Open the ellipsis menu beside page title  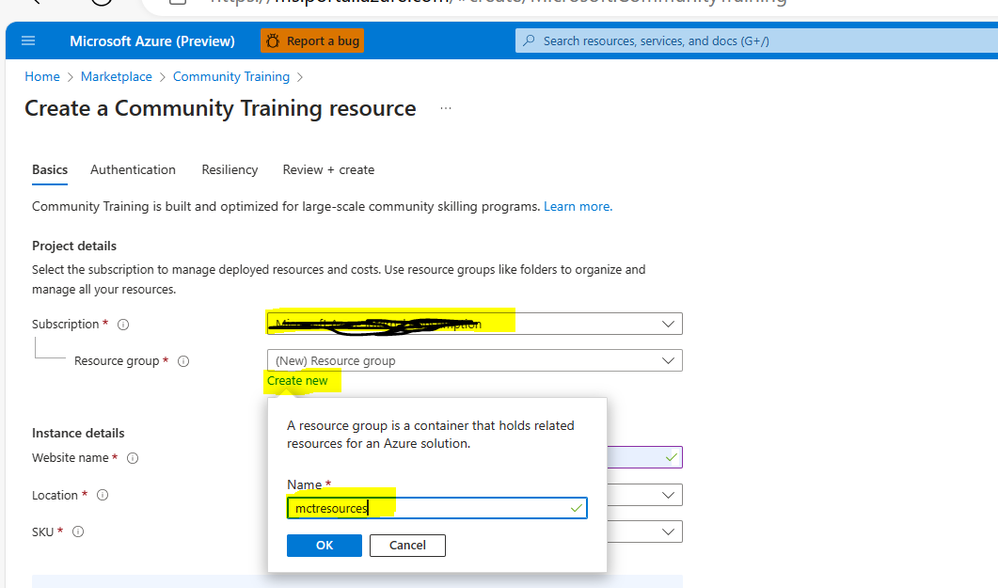click(446, 108)
